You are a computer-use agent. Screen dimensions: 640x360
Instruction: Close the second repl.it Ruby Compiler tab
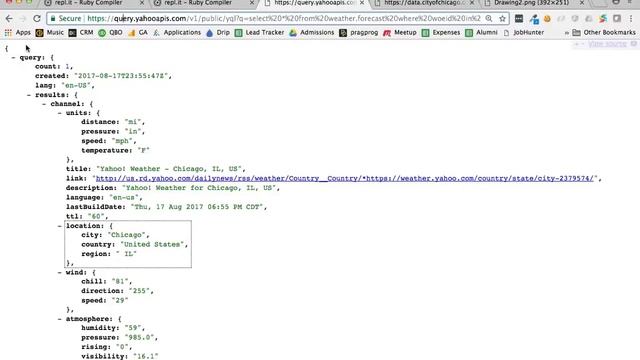coord(252,3)
